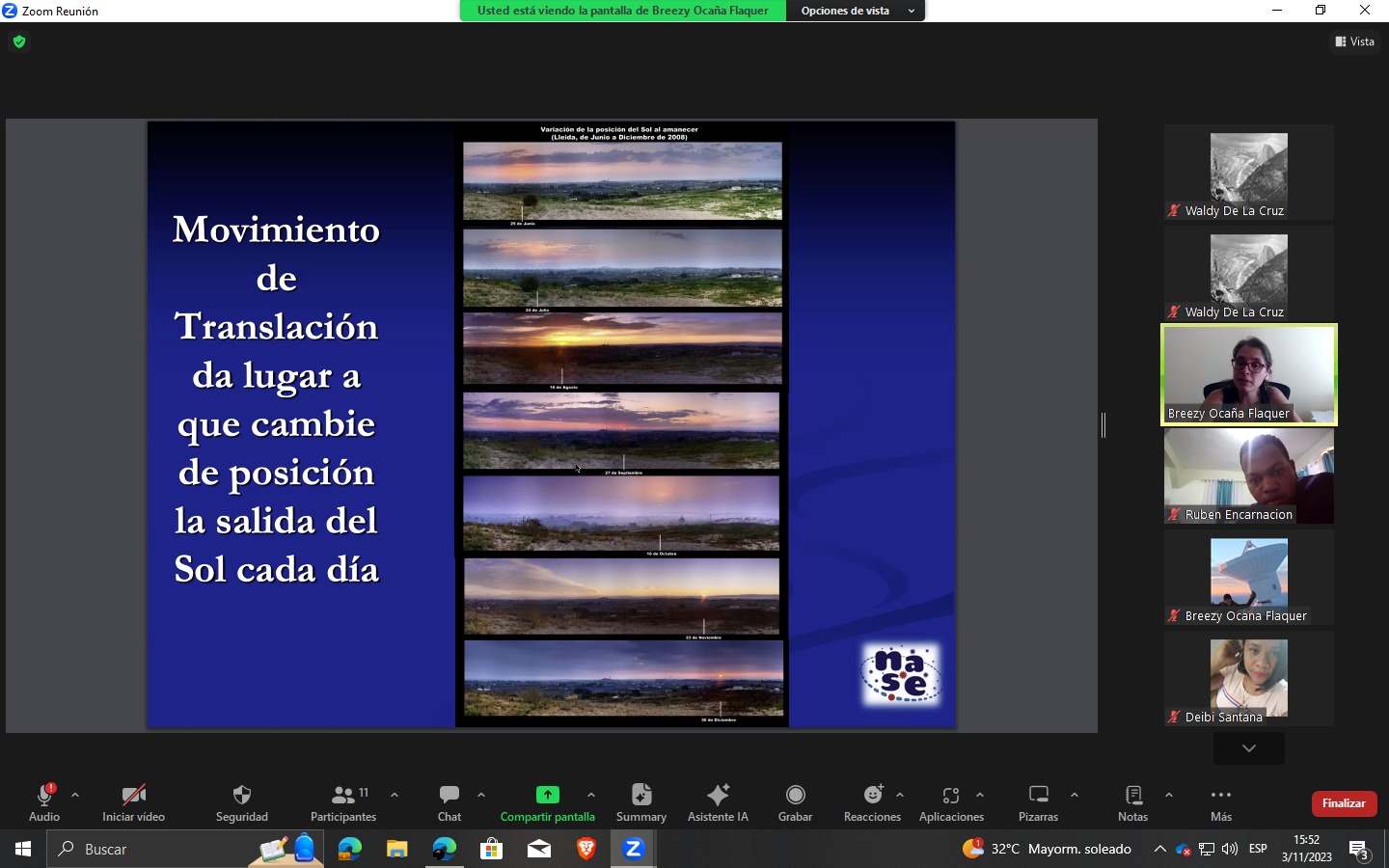The width and height of the screenshot is (1389, 868).
Task: Expand the arrow beside Notas
Action: tap(1169, 796)
